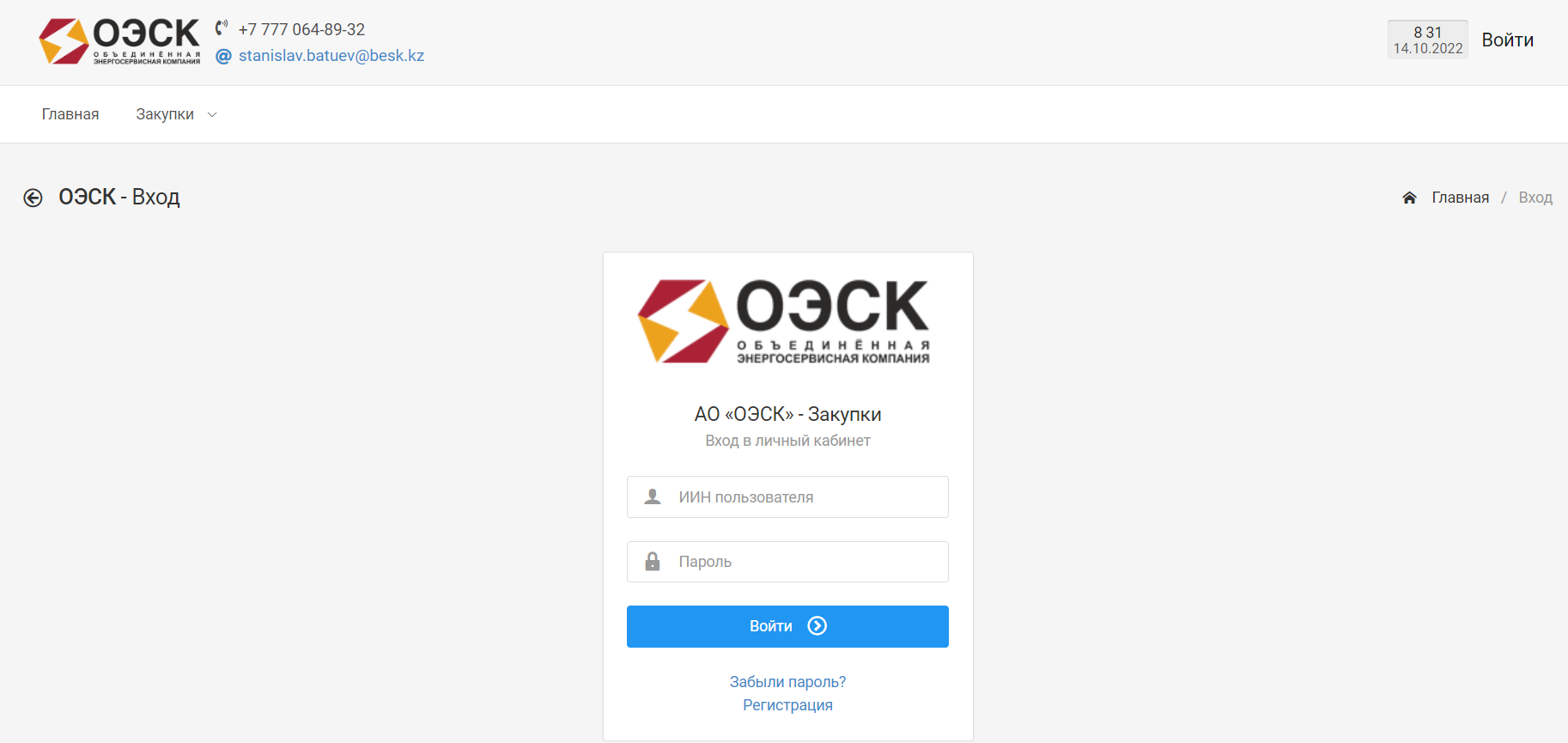Click the arrow circle icon on the blue Войти button
The image size is (1568, 743).
[817, 626]
